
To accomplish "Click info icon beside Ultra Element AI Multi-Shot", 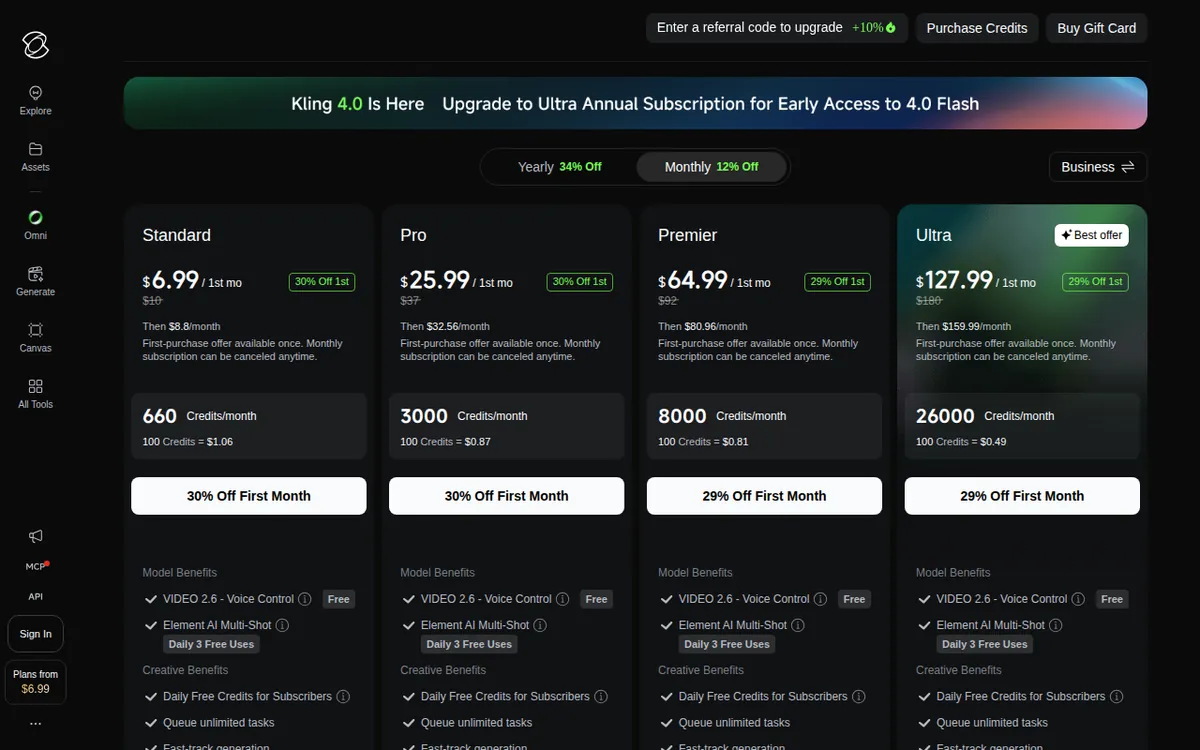I will 1056,625.
